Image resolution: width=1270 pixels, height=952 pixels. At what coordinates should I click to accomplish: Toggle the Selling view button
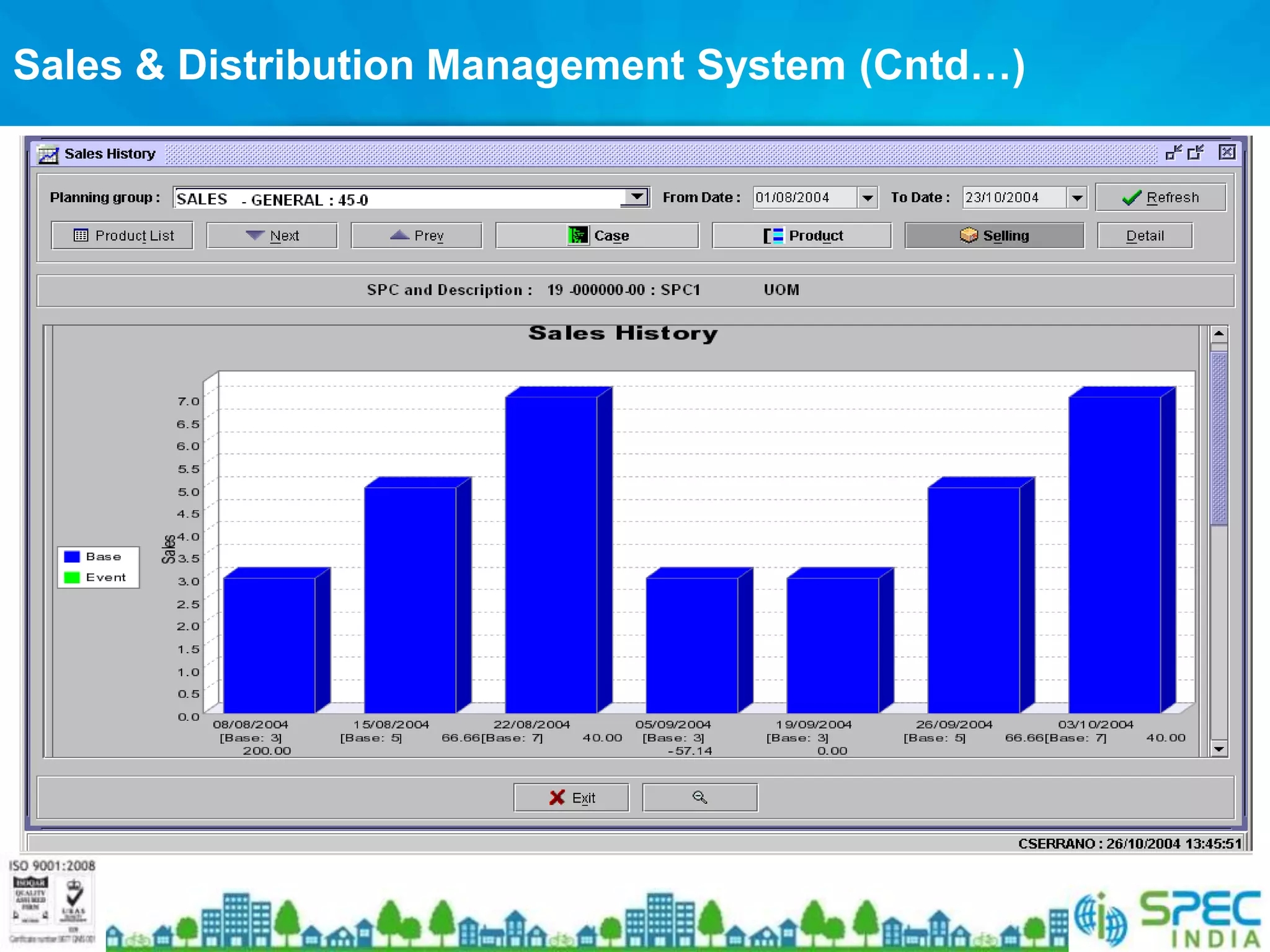pyautogui.click(x=994, y=236)
